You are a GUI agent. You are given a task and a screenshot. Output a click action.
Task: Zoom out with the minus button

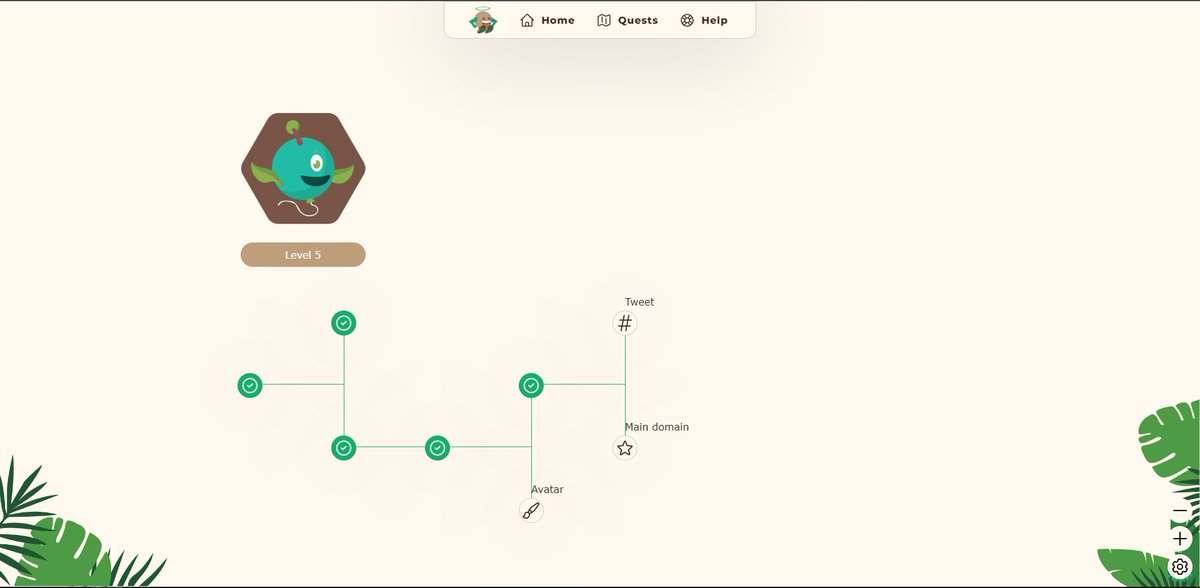1180,511
